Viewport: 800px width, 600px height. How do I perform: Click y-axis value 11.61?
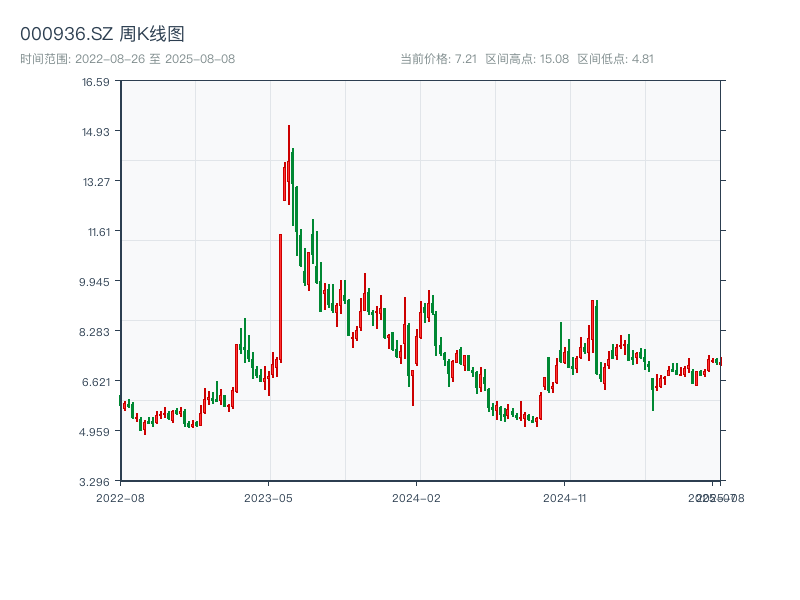click(99, 232)
